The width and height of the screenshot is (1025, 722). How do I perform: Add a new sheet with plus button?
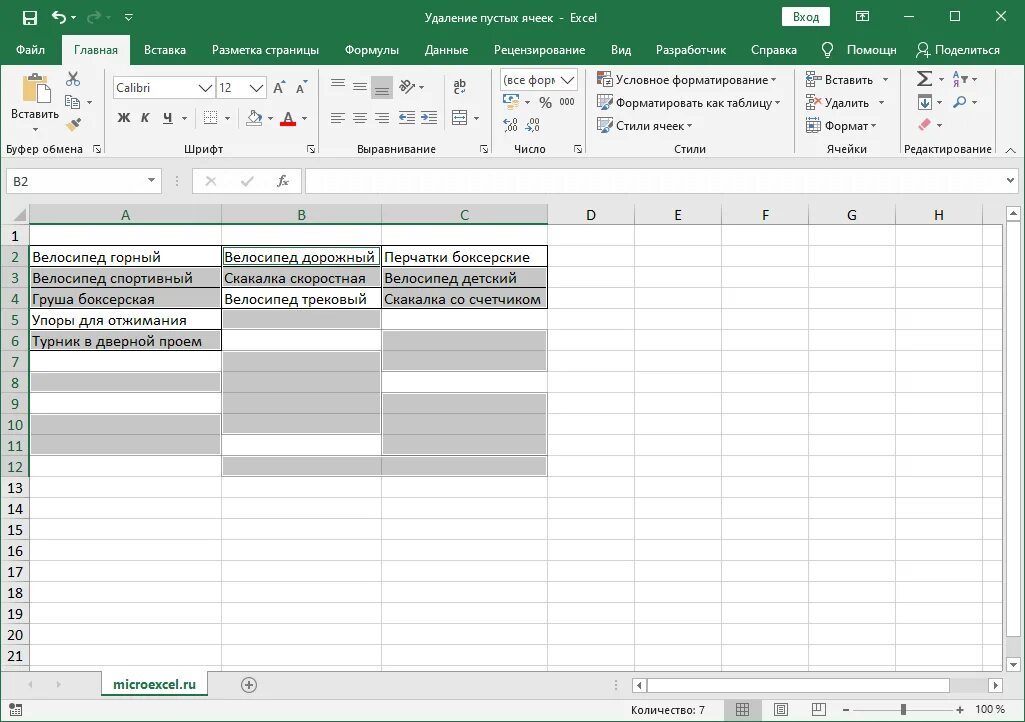click(248, 685)
